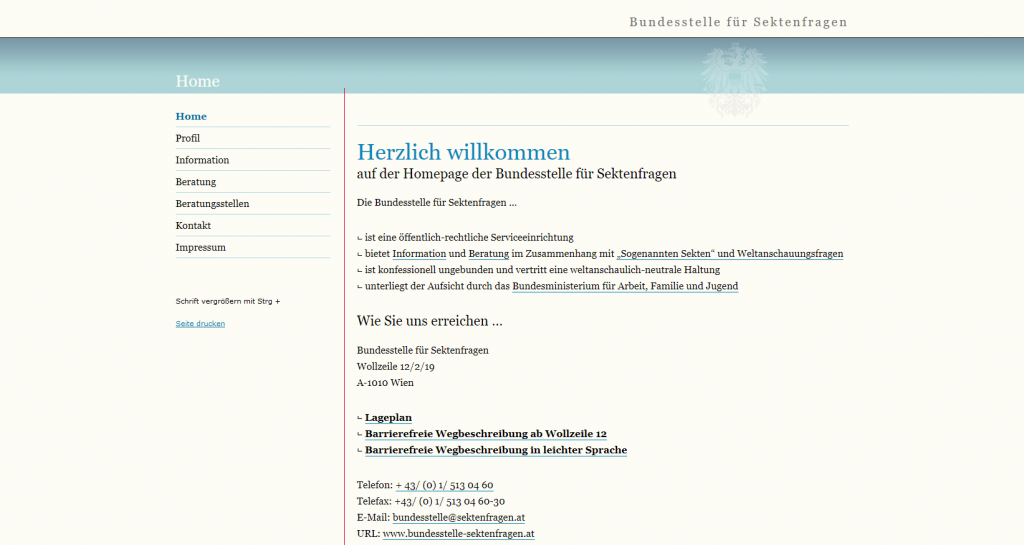Image resolution: width=1024 pixels, height=545 pixels.
Task: Navigate to Kontakt in sidebar
Action: coord(193,226)
